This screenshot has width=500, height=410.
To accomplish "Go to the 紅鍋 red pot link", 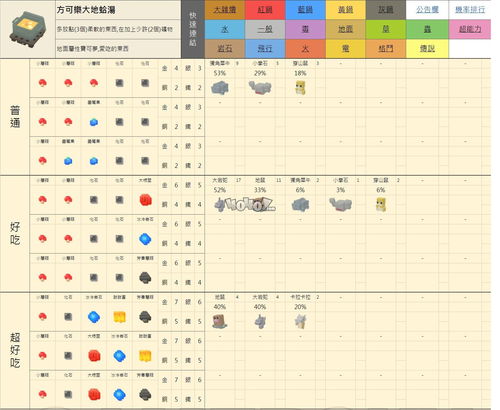I will click(x=265, y=10).
